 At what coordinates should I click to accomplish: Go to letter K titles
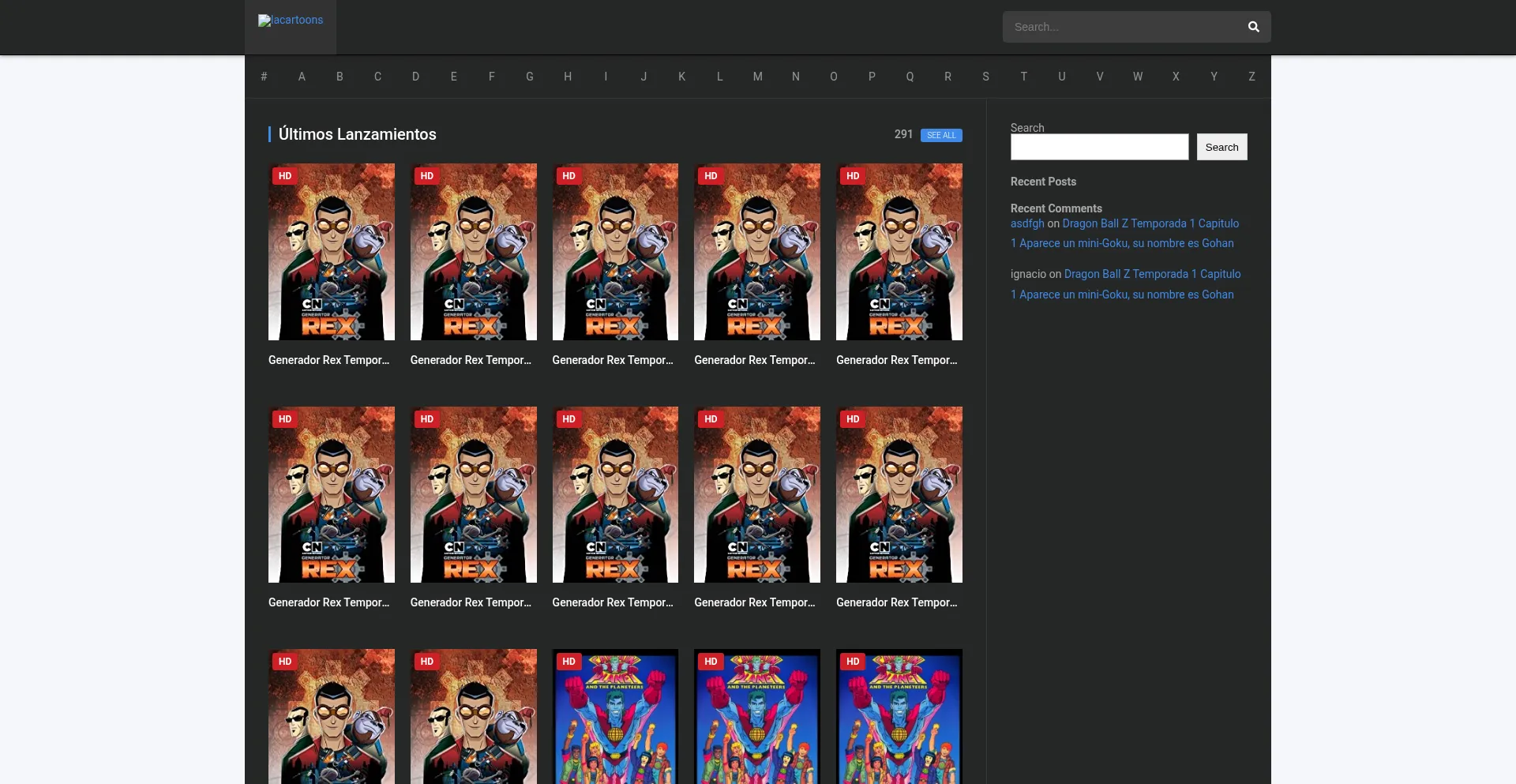(681, 77)
